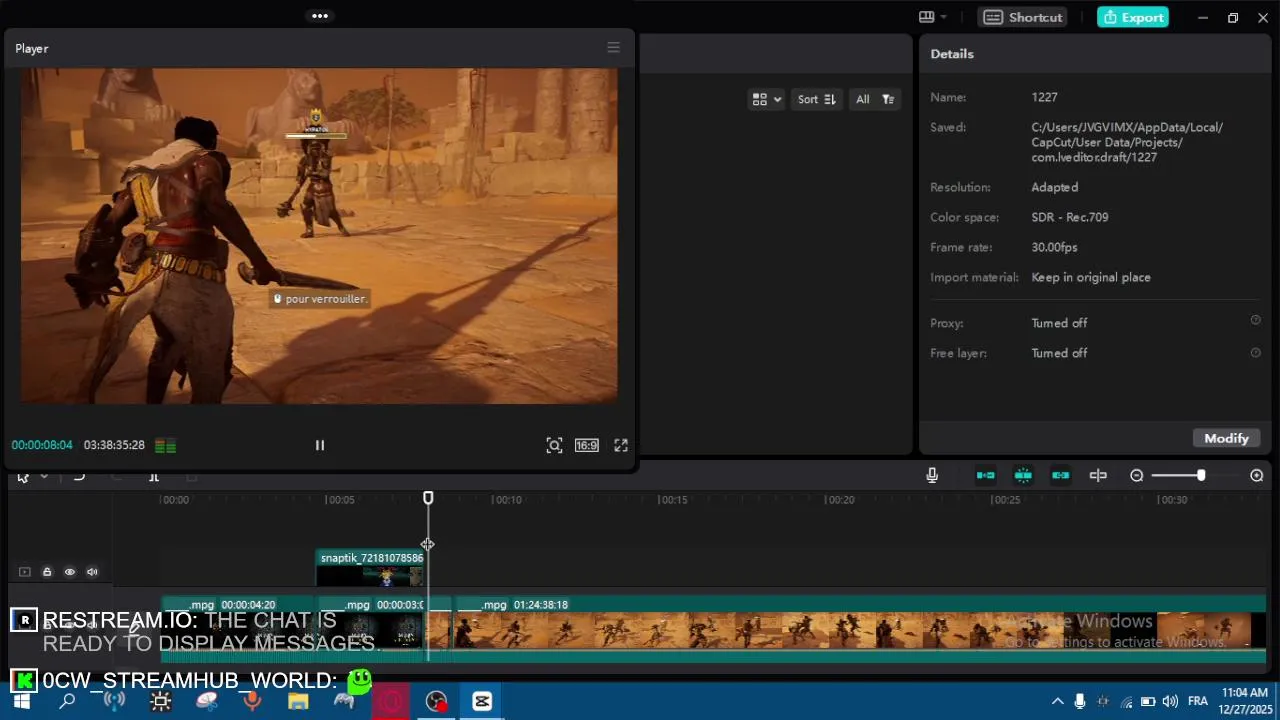Open the Shortcut panel
1280x720 pixels.
1023,17
